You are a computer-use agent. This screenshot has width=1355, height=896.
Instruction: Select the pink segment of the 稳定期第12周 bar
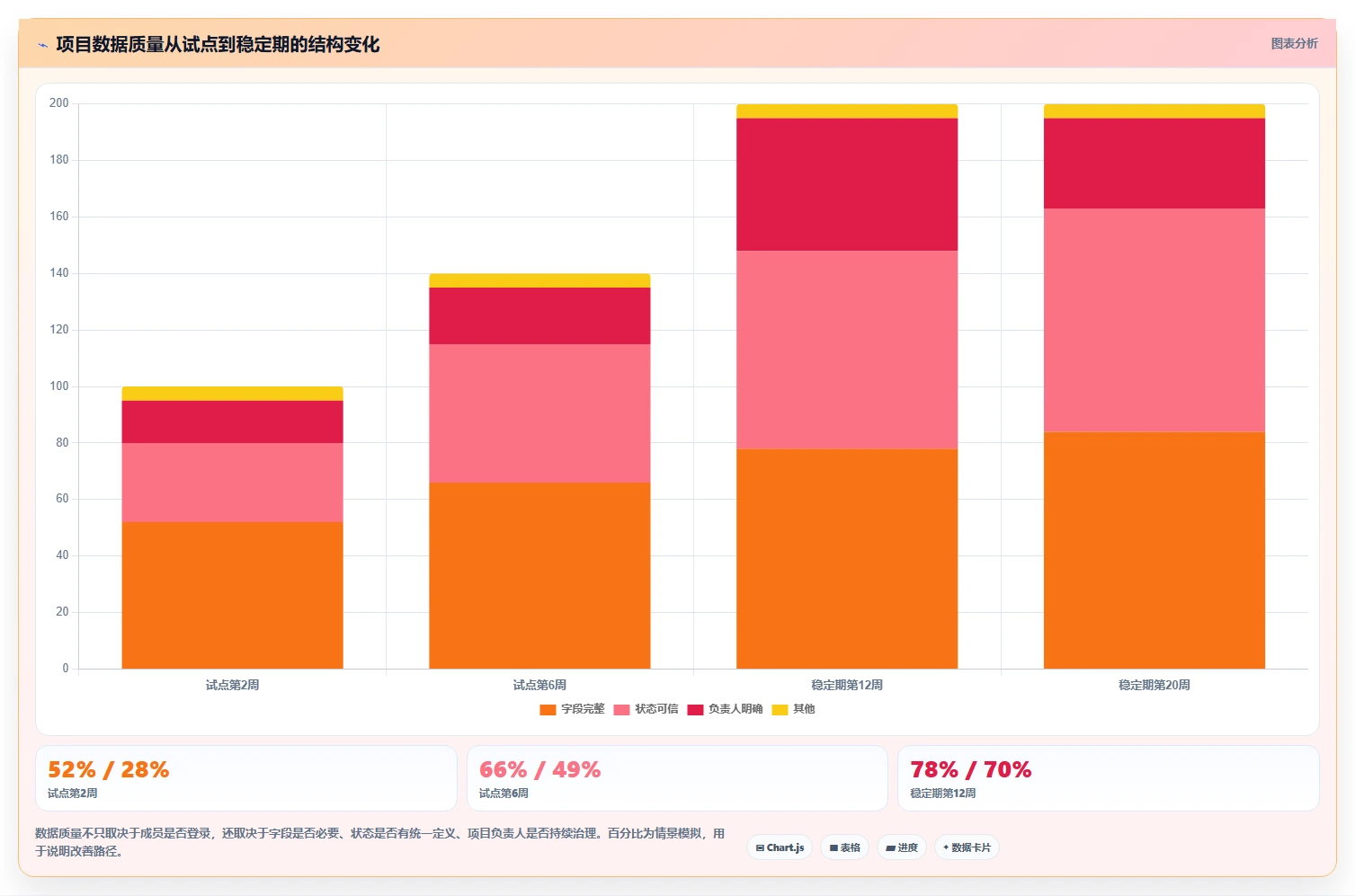click(x=847, y=350)
